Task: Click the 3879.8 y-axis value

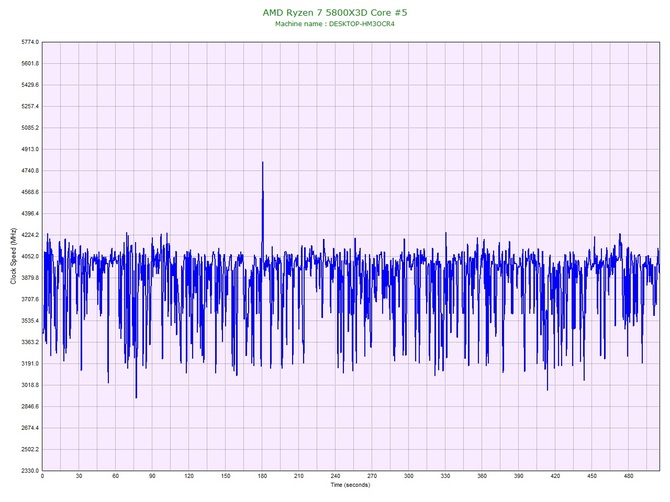Action: click(x=30, y=278)
